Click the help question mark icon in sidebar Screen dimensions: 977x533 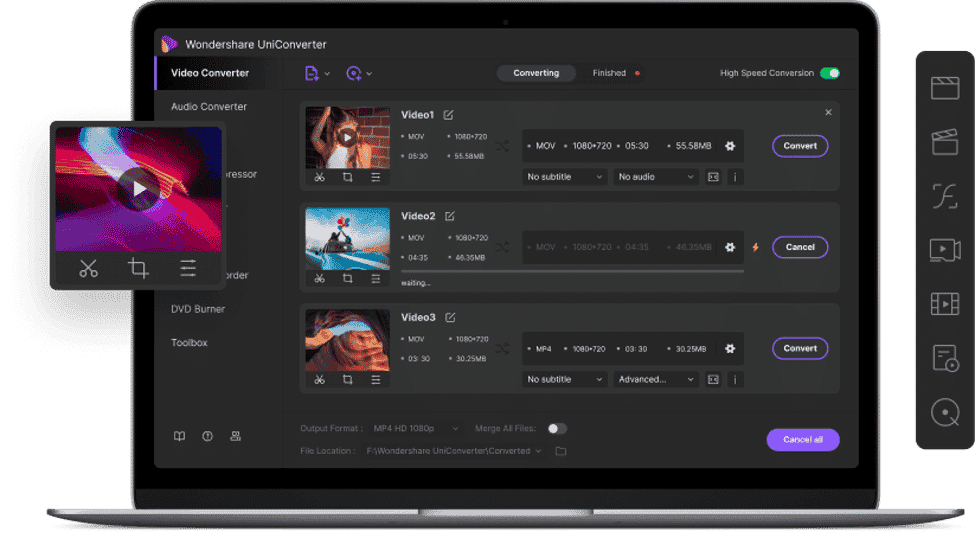pos(207,436)
